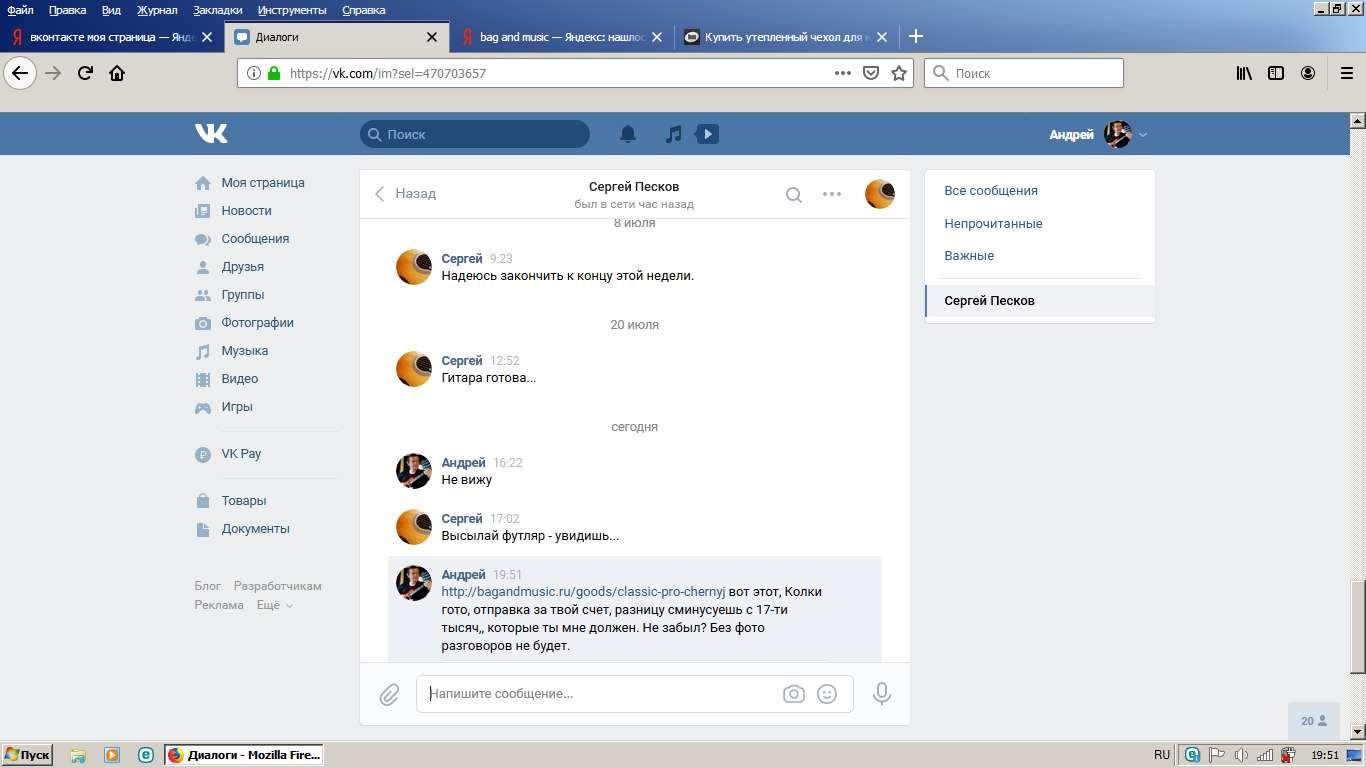Click the microphone voice message icon

pos(881,694)
